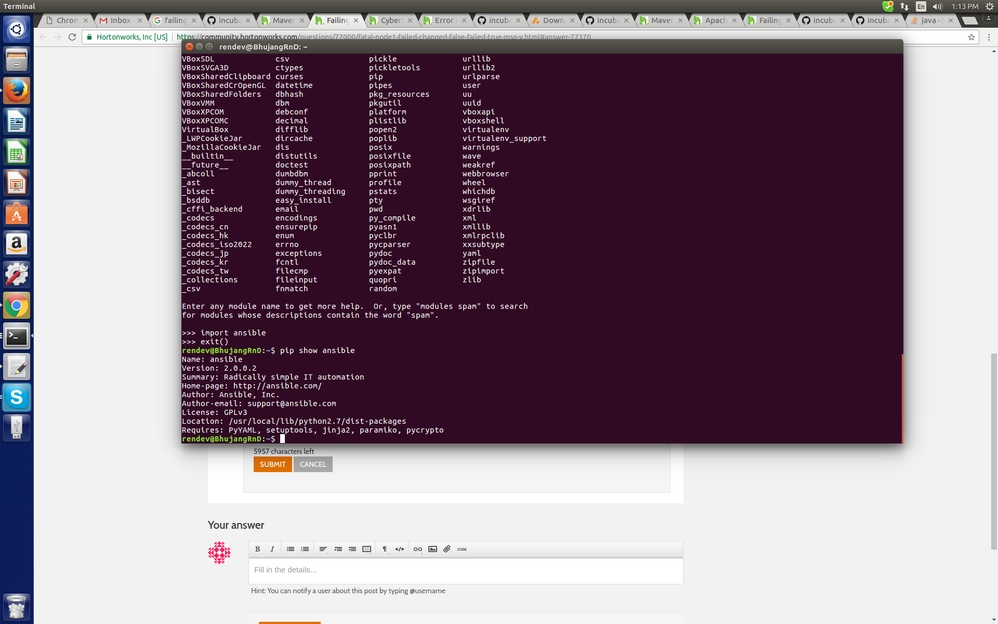
Task: Insert a table in answer editor
Action: pyautogui.click(x=367, y=549)
